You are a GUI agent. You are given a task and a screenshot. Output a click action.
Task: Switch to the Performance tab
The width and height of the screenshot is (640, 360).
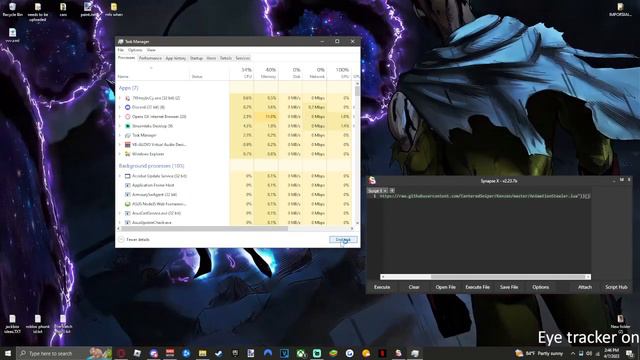click(x=150, y=58)
